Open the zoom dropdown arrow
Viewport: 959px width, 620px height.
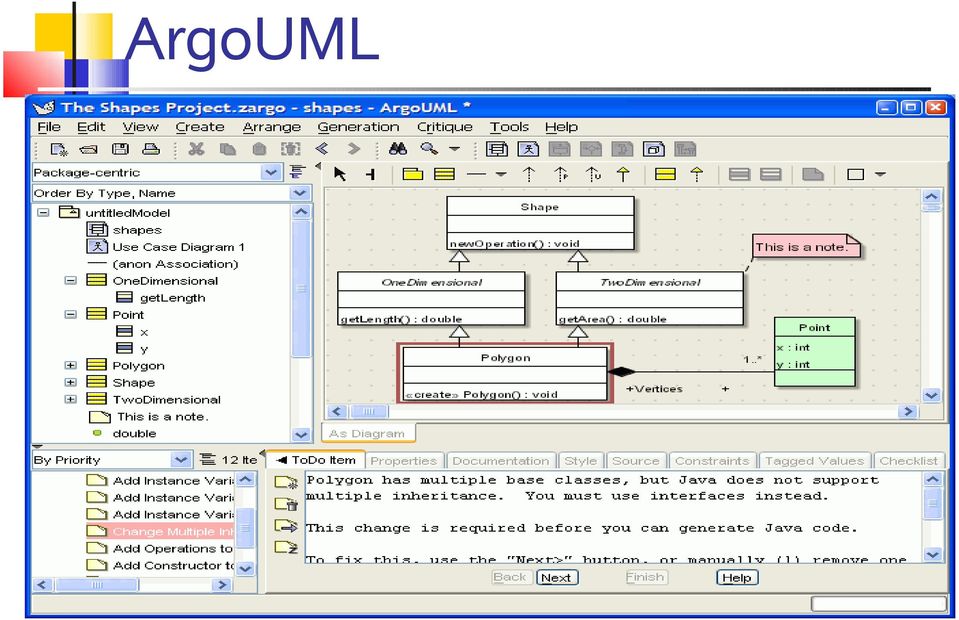[x=454, y=149]
